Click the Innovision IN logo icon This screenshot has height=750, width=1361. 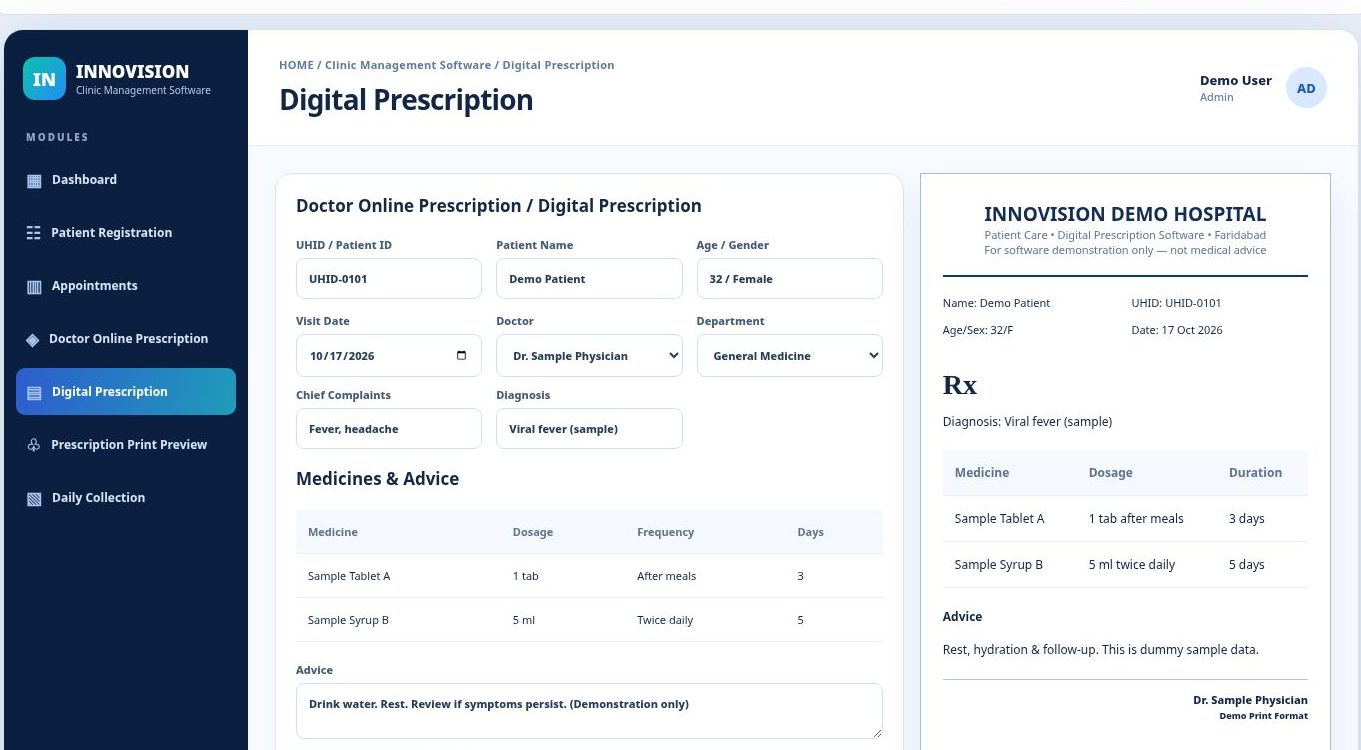pyautogui.click(x=44, y=79)
